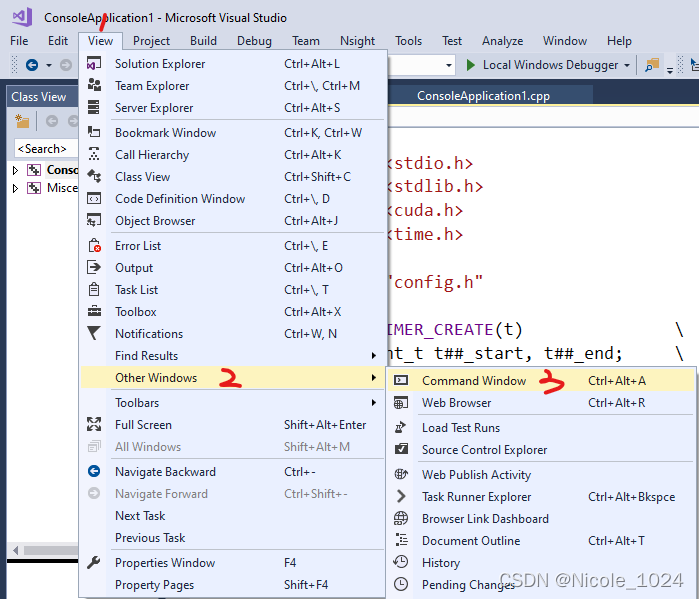Click the green Start debugging play icon

coord(470,65)
